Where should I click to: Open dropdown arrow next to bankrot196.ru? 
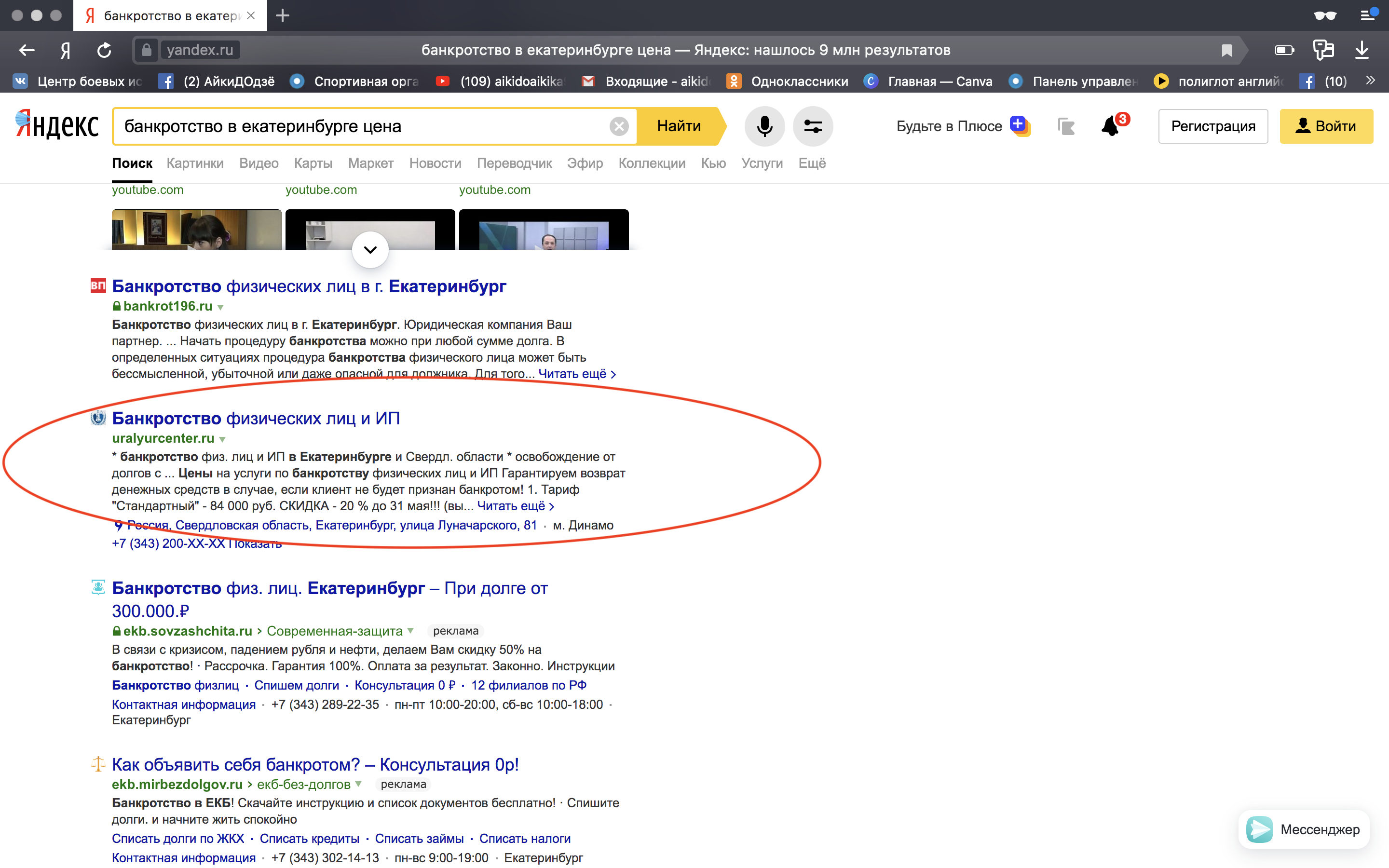tap(220, 307)
